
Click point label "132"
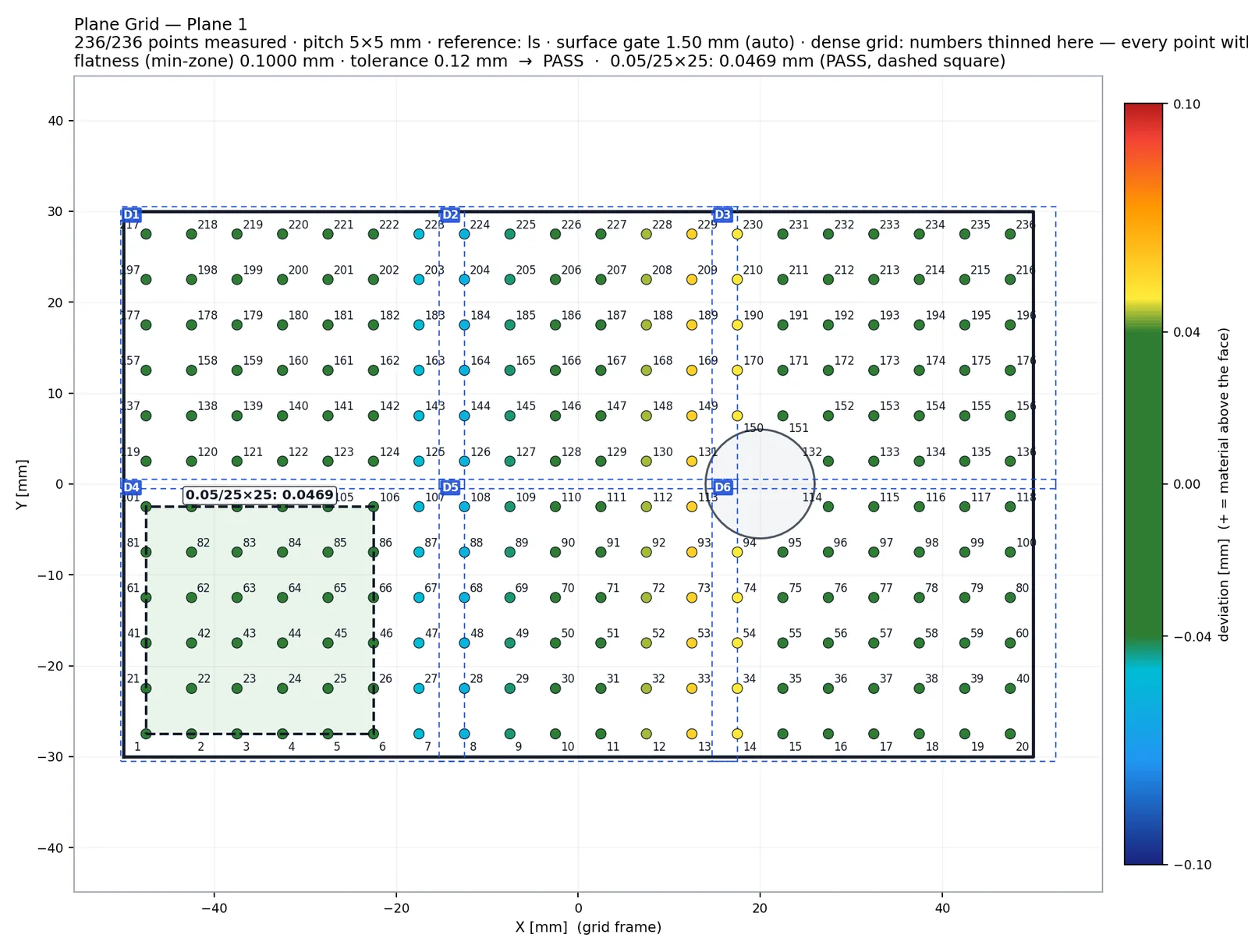pos(812,452)
